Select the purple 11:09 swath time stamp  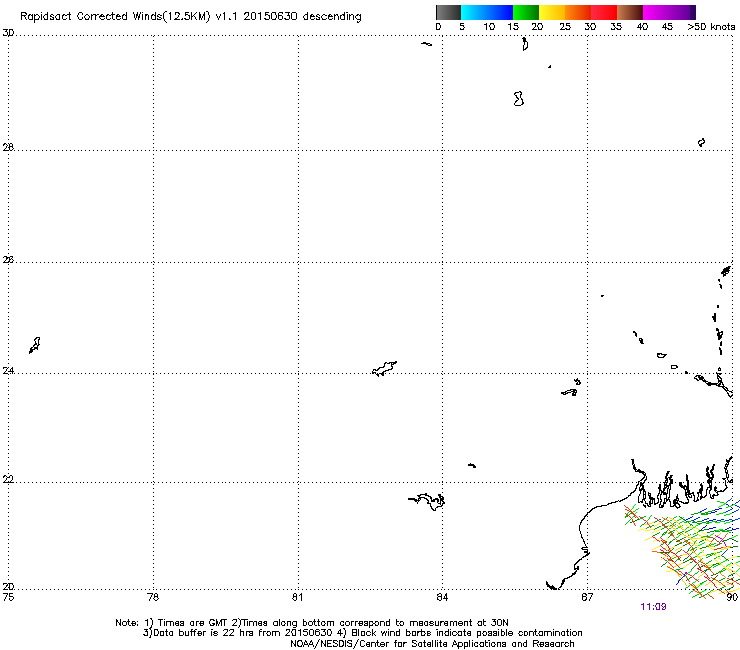click(653, 607)
